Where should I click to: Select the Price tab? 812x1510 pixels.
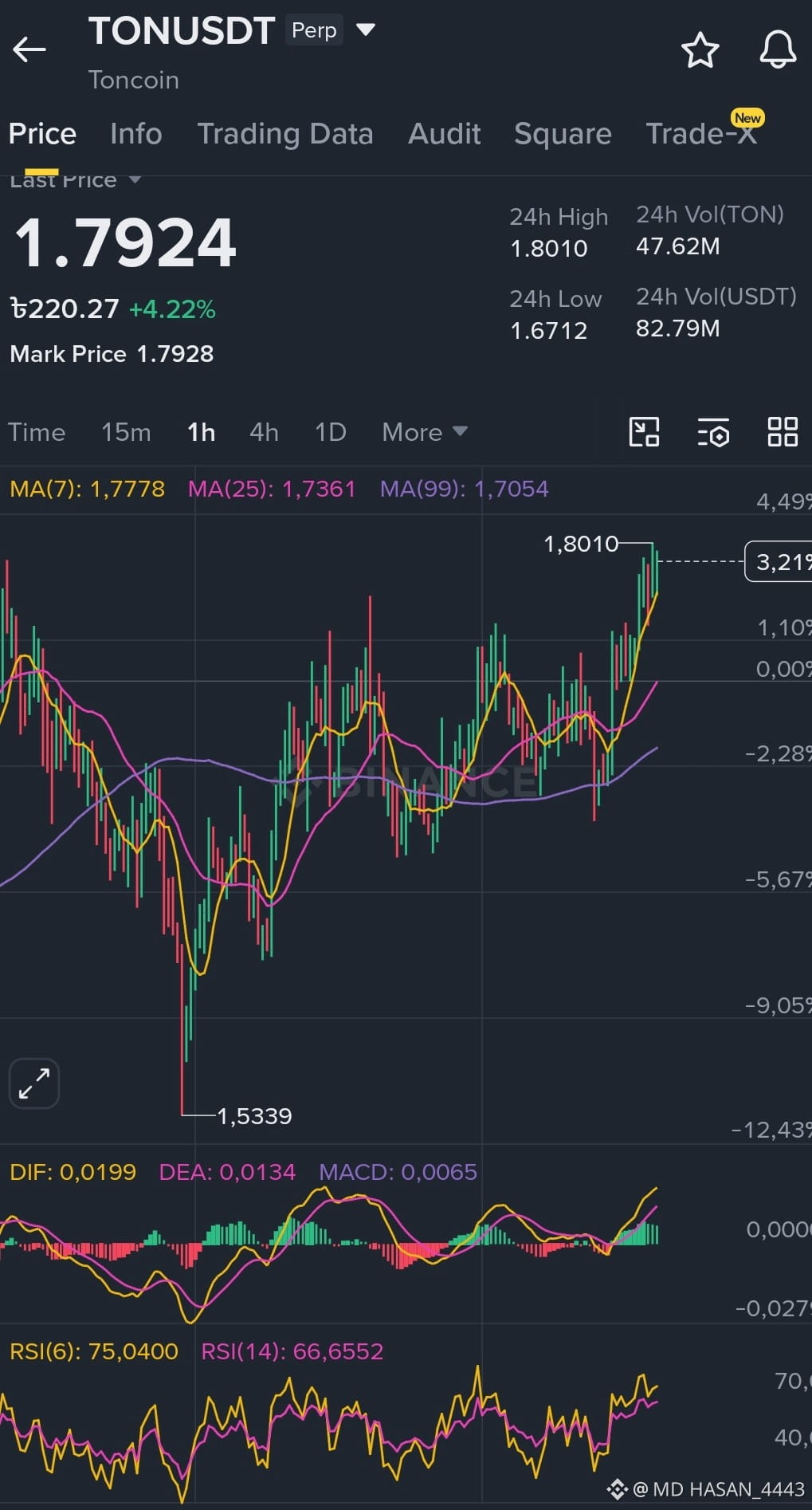[42, 134]
